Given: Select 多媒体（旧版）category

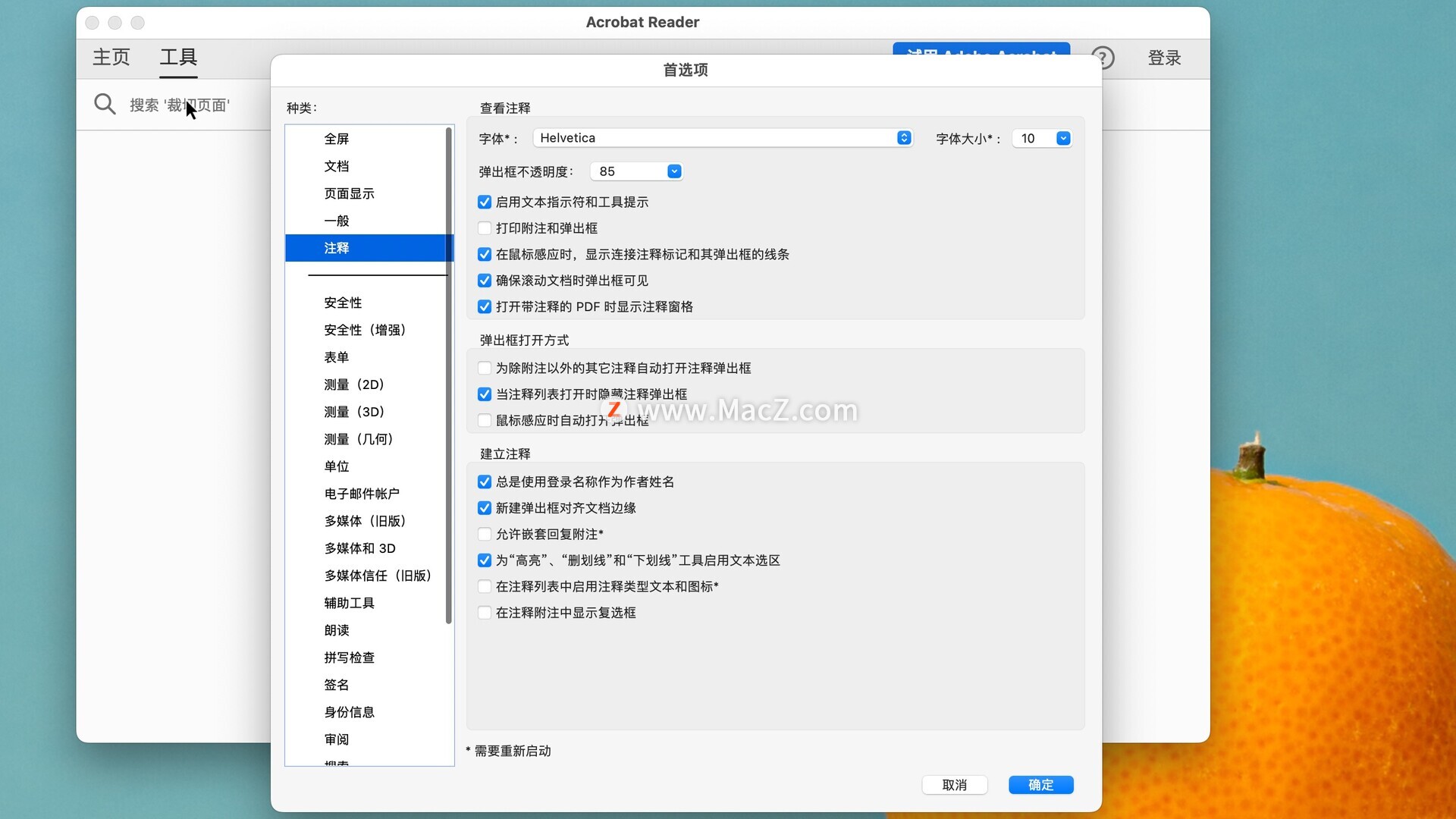Looking at the screenshot, I should (366, 521).
